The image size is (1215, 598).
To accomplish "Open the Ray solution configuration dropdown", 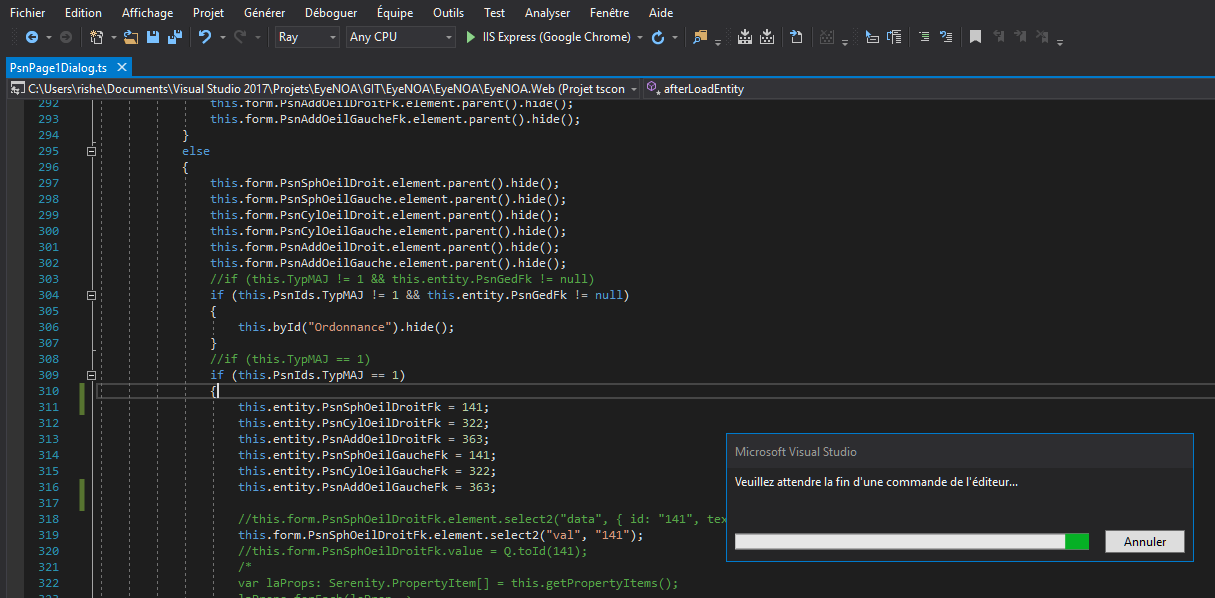I will coord(306,36).
